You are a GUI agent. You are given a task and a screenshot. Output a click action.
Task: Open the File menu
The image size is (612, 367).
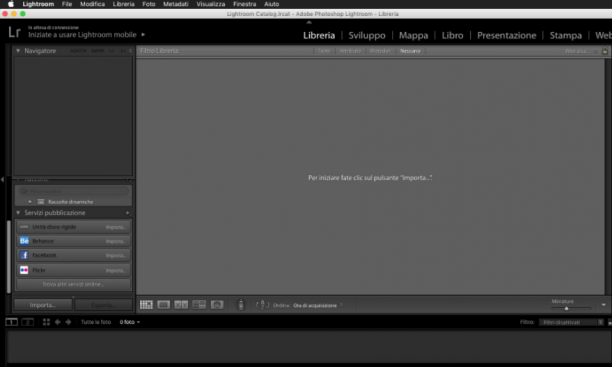(x=67, y=4)
